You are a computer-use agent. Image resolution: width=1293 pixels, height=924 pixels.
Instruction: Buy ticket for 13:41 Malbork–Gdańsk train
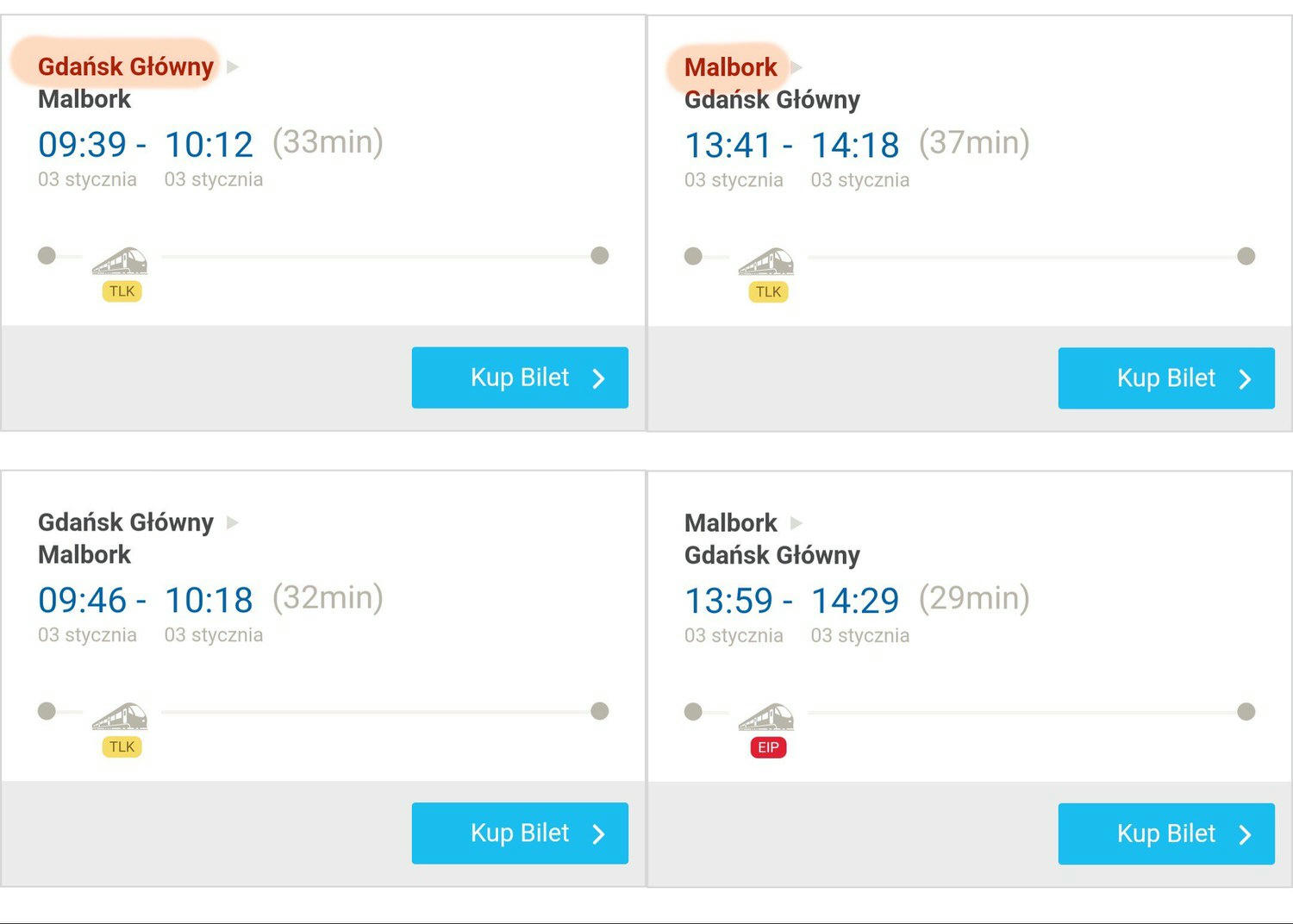coord(1166,378)
